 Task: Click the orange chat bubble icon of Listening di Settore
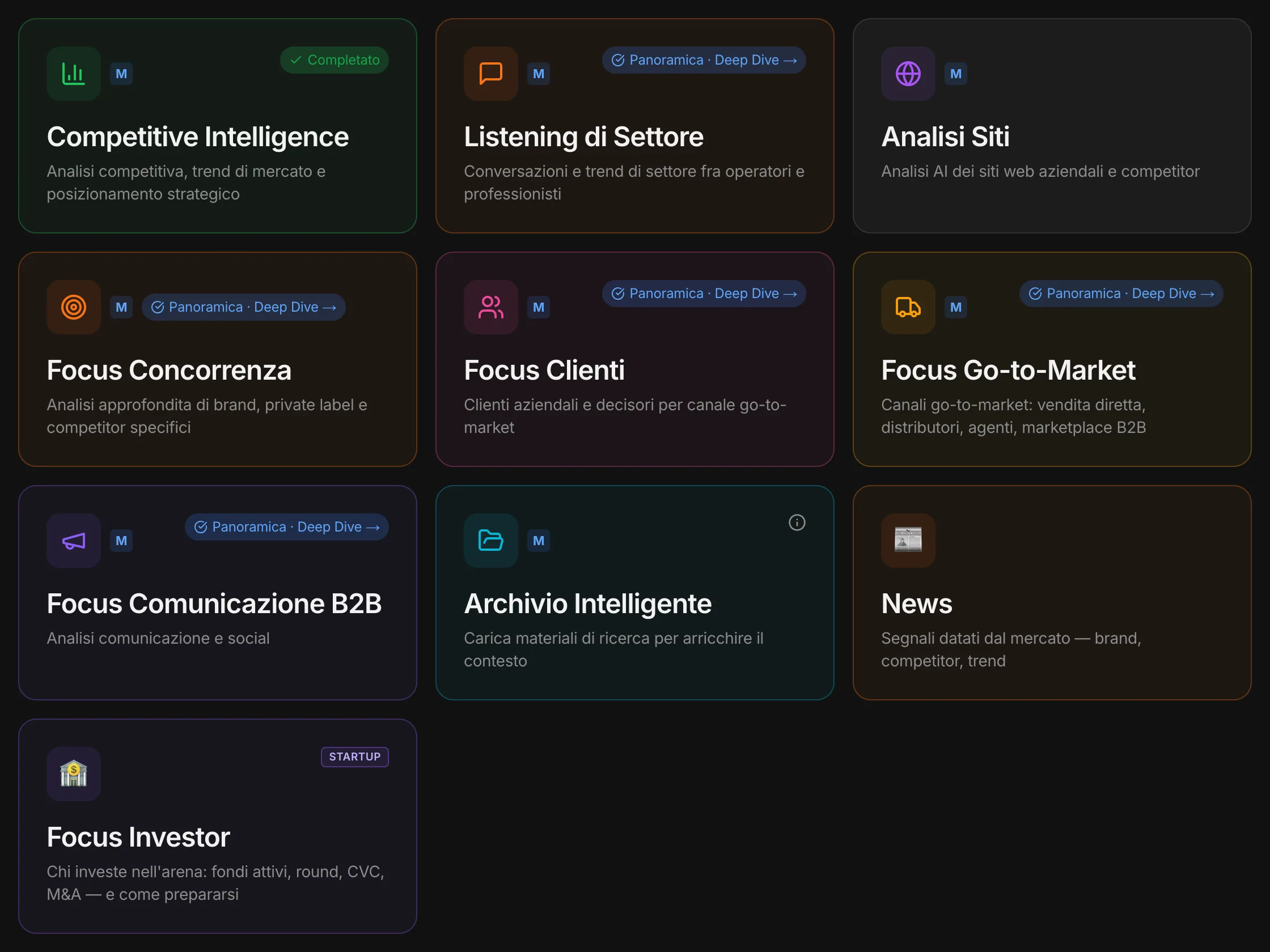tap(491, 74)
